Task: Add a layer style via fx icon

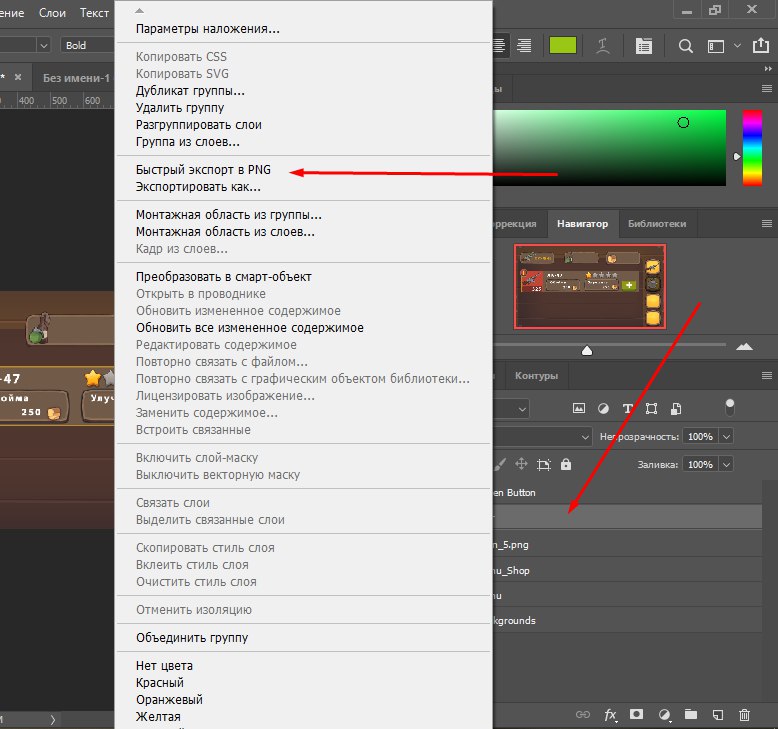Action: pos(610,715)
